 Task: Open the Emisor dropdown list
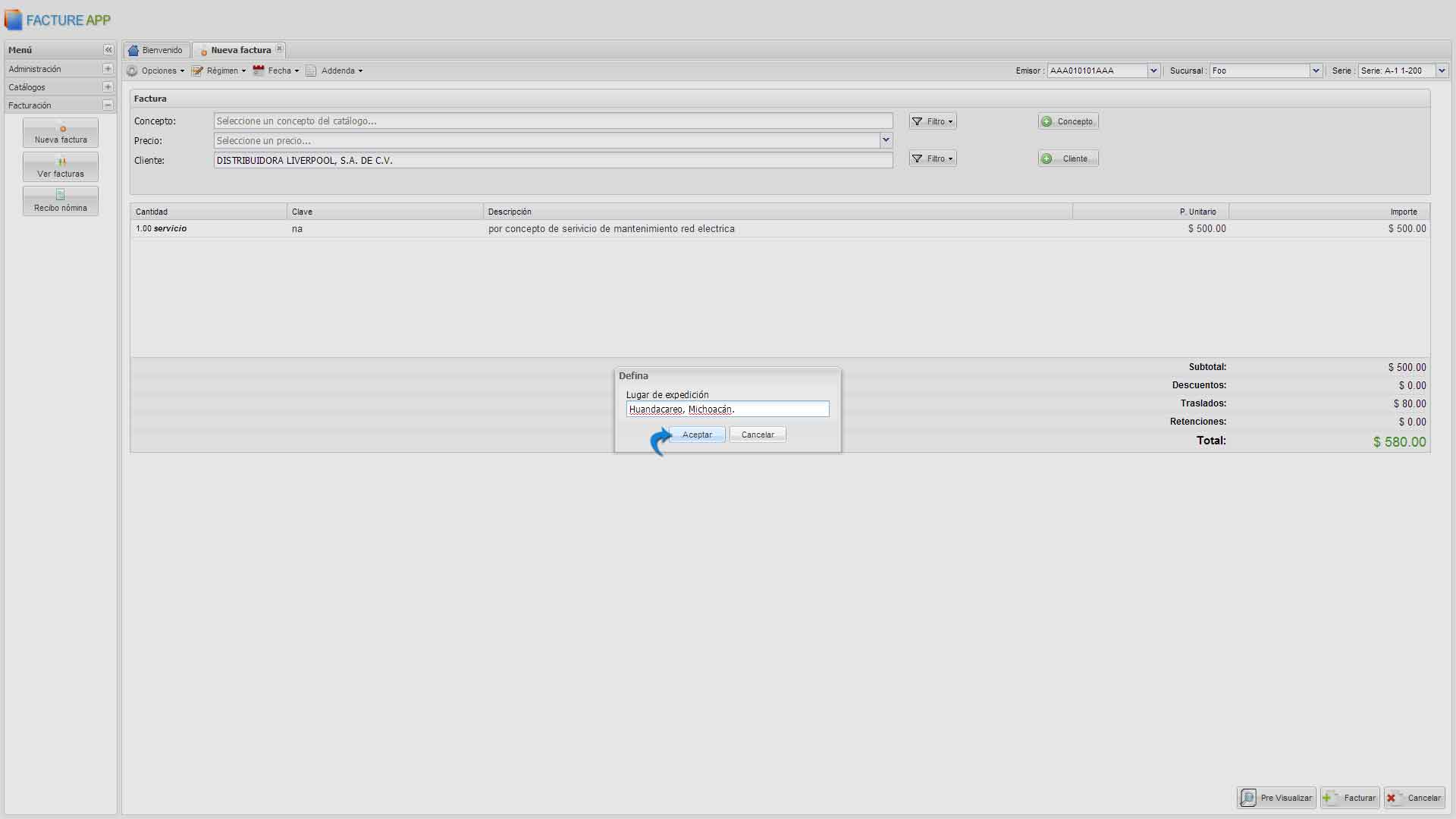pyautogui.click(x=1153, y=71)
